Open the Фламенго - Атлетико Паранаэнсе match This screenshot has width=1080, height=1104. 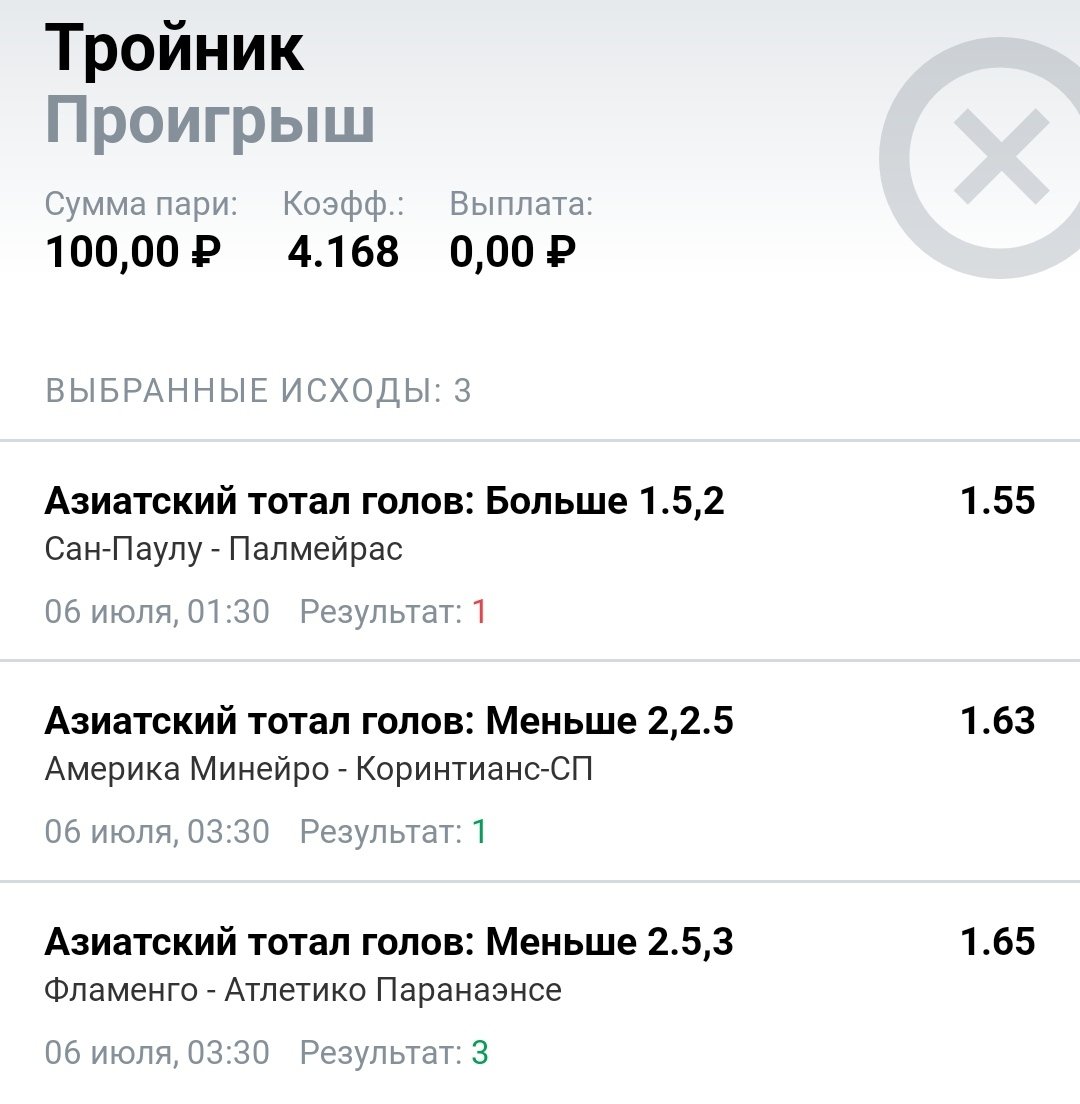[x=303, y=990]
